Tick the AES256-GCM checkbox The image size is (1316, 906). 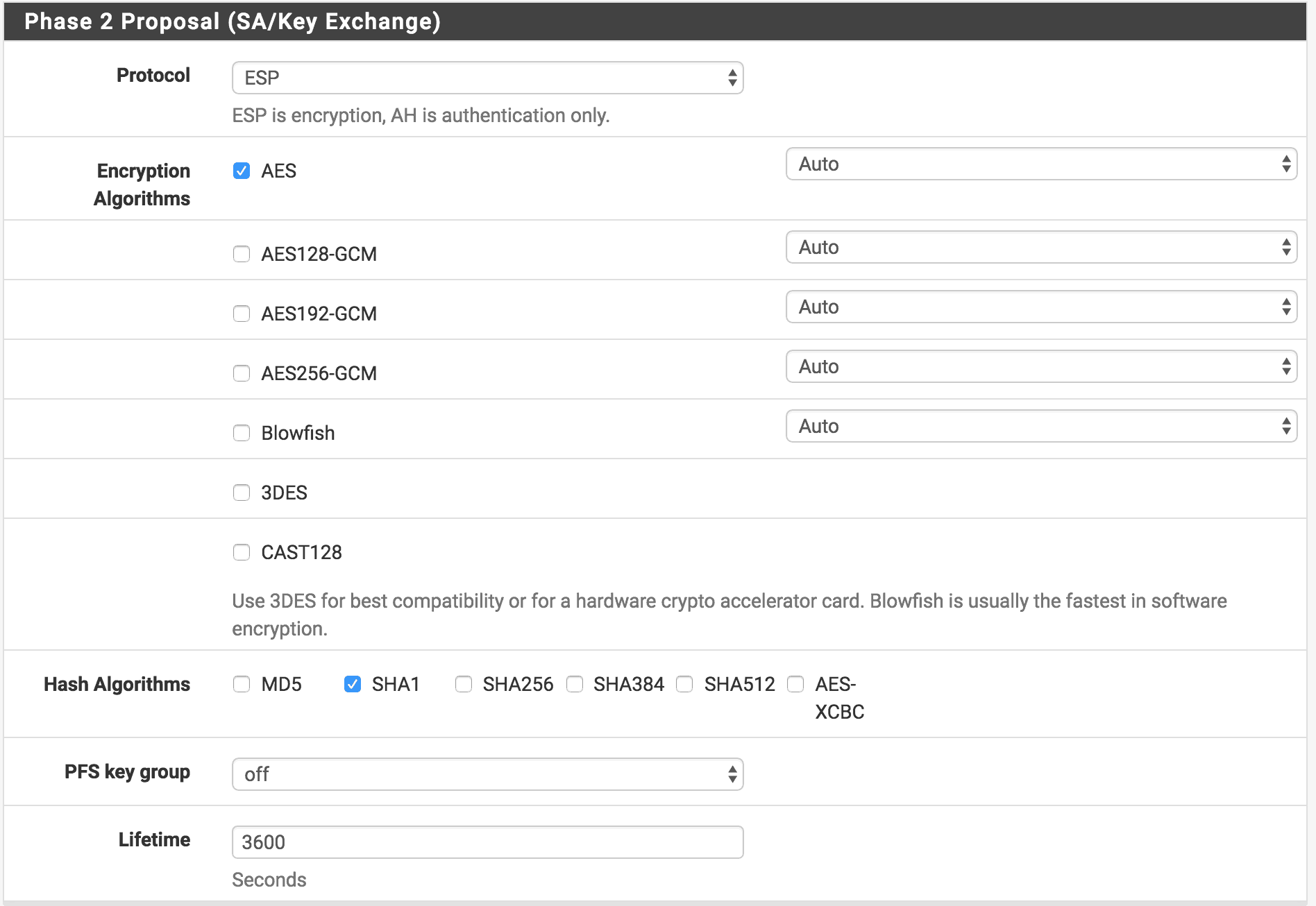pyautogui.click(x=242, y=373)
